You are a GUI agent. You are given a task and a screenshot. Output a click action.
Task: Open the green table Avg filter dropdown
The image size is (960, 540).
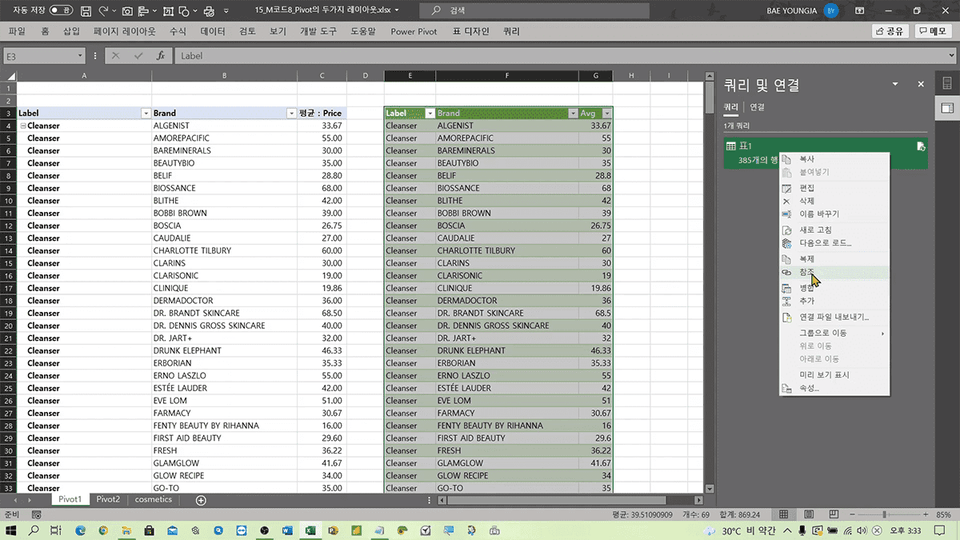607,113
